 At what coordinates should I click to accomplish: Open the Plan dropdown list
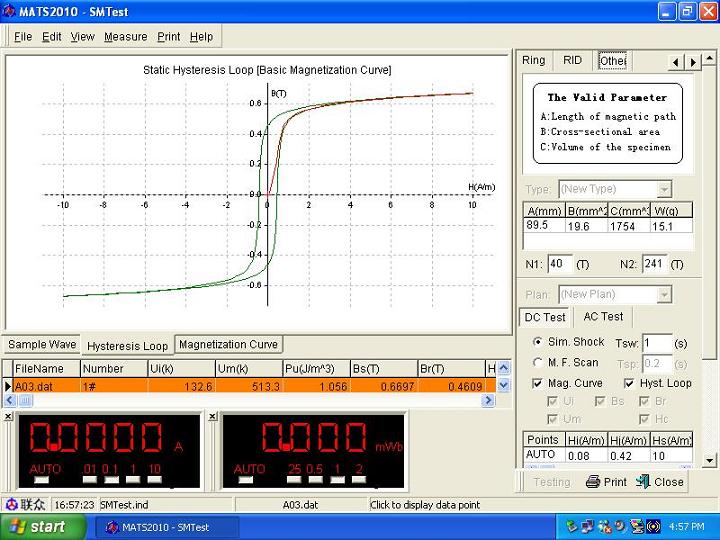coord(664,294)
